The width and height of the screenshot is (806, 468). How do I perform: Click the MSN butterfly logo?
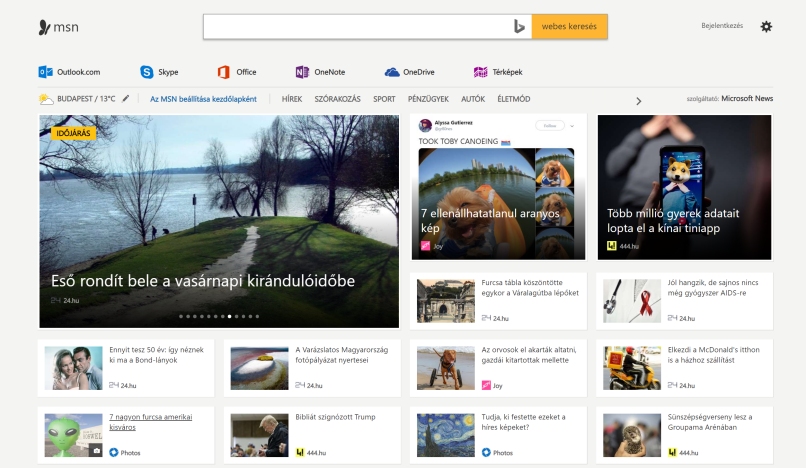(x=45, y=27)
